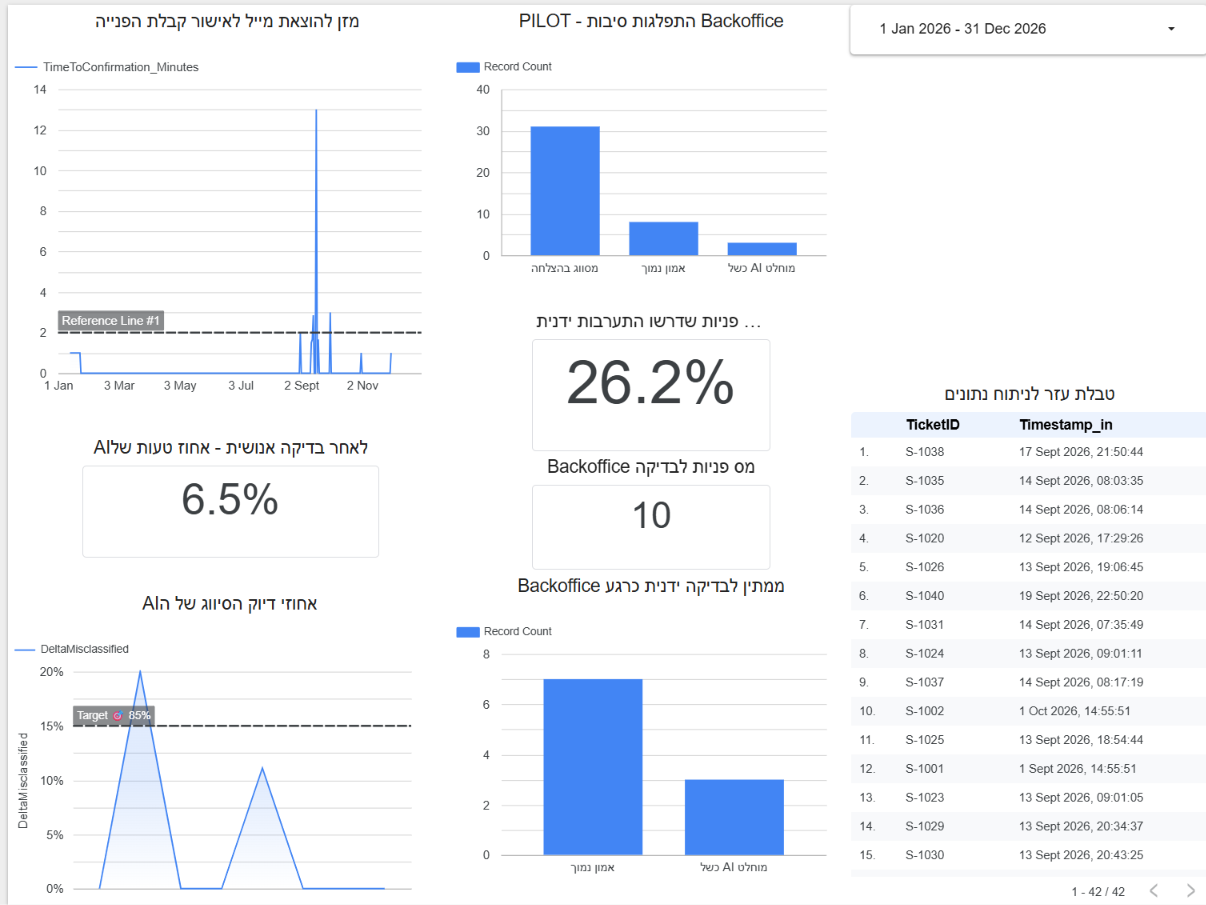Click the table title טבלת עזר לניתוח נתונים
The height and width of the screenshot is (905, 1206).
[x=1028, y=394]
